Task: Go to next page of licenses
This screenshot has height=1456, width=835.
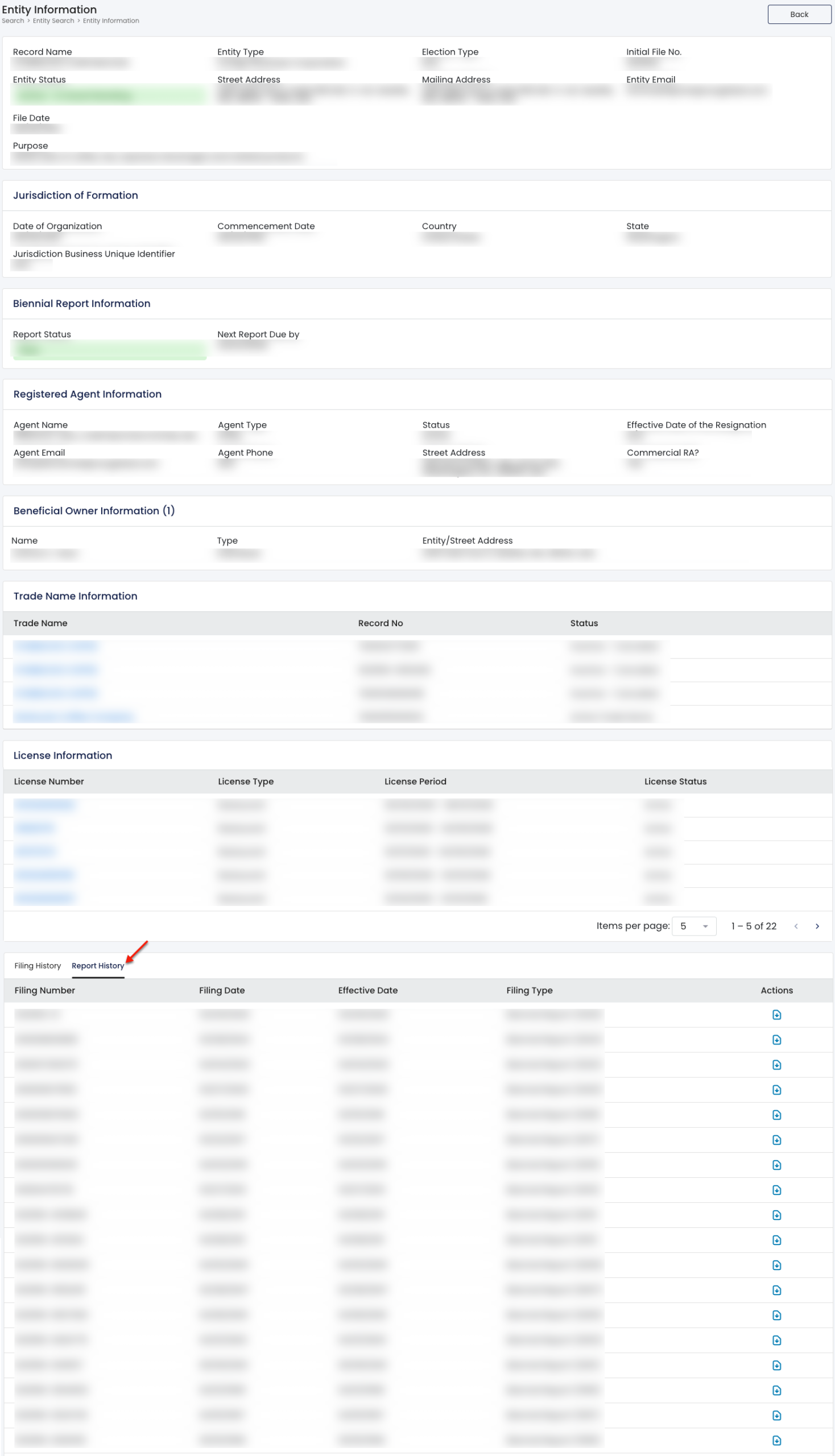Action: 817,926
